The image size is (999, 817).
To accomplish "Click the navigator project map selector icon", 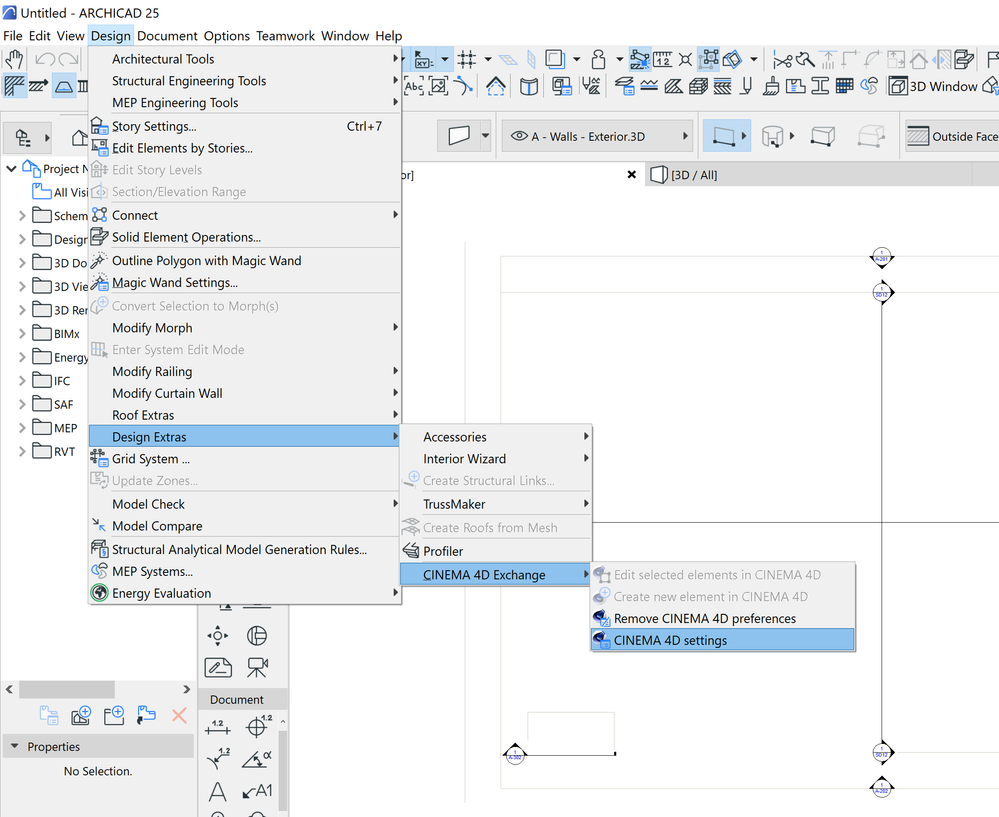I will coord(27,137).
